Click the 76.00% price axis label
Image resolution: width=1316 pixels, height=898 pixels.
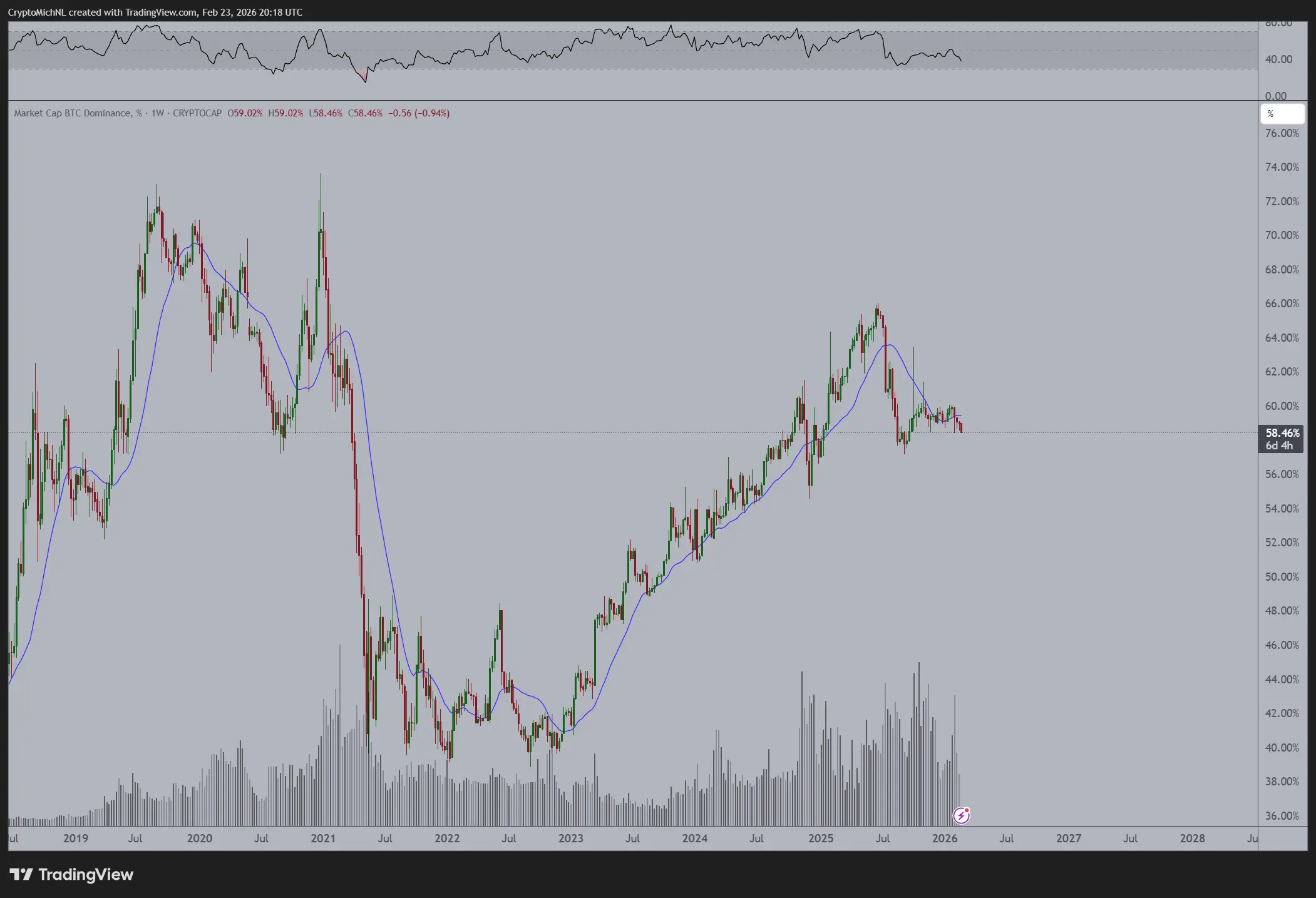1282,133
